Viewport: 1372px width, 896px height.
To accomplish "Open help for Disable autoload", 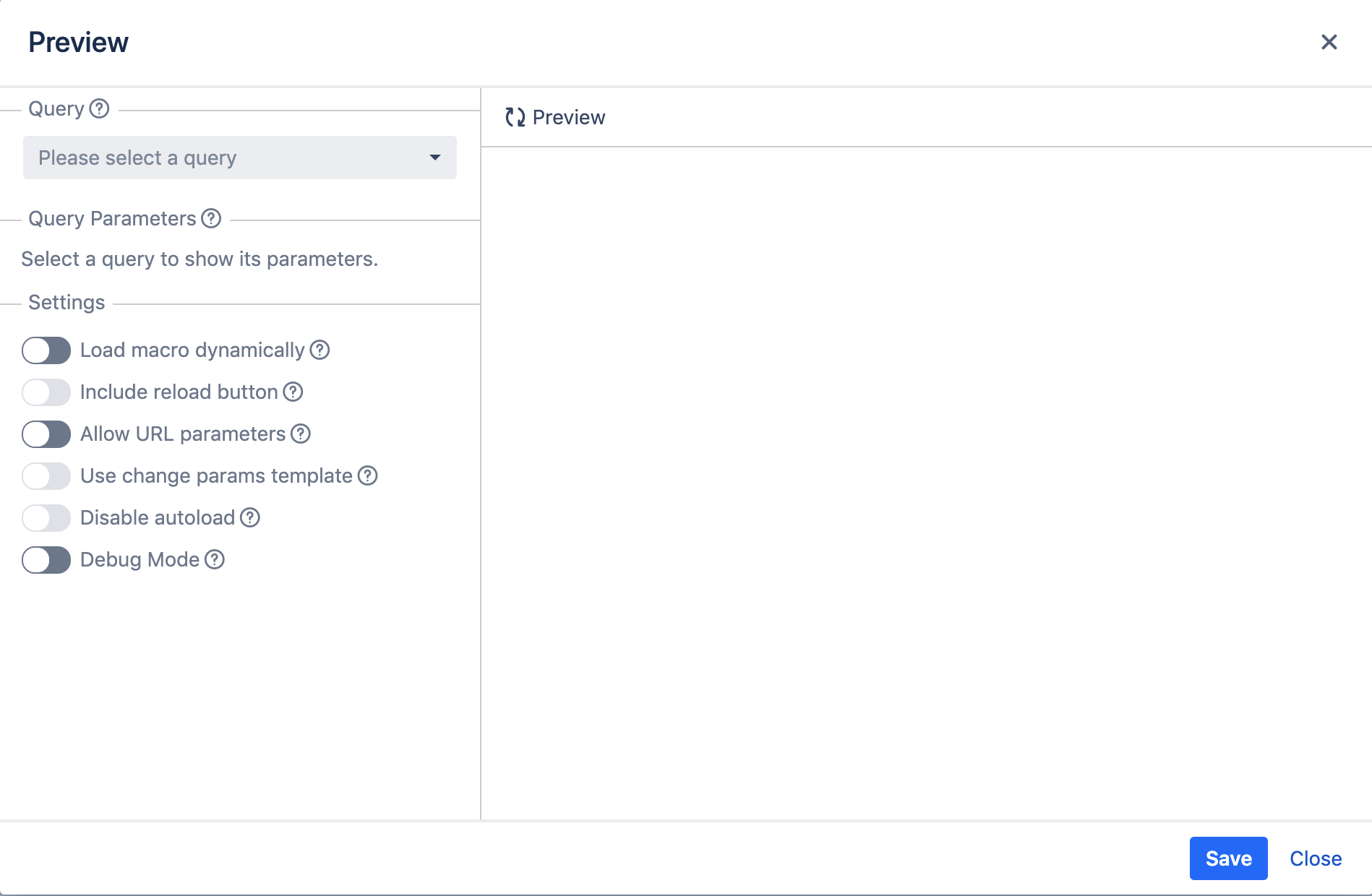I will tap(250, 518).
